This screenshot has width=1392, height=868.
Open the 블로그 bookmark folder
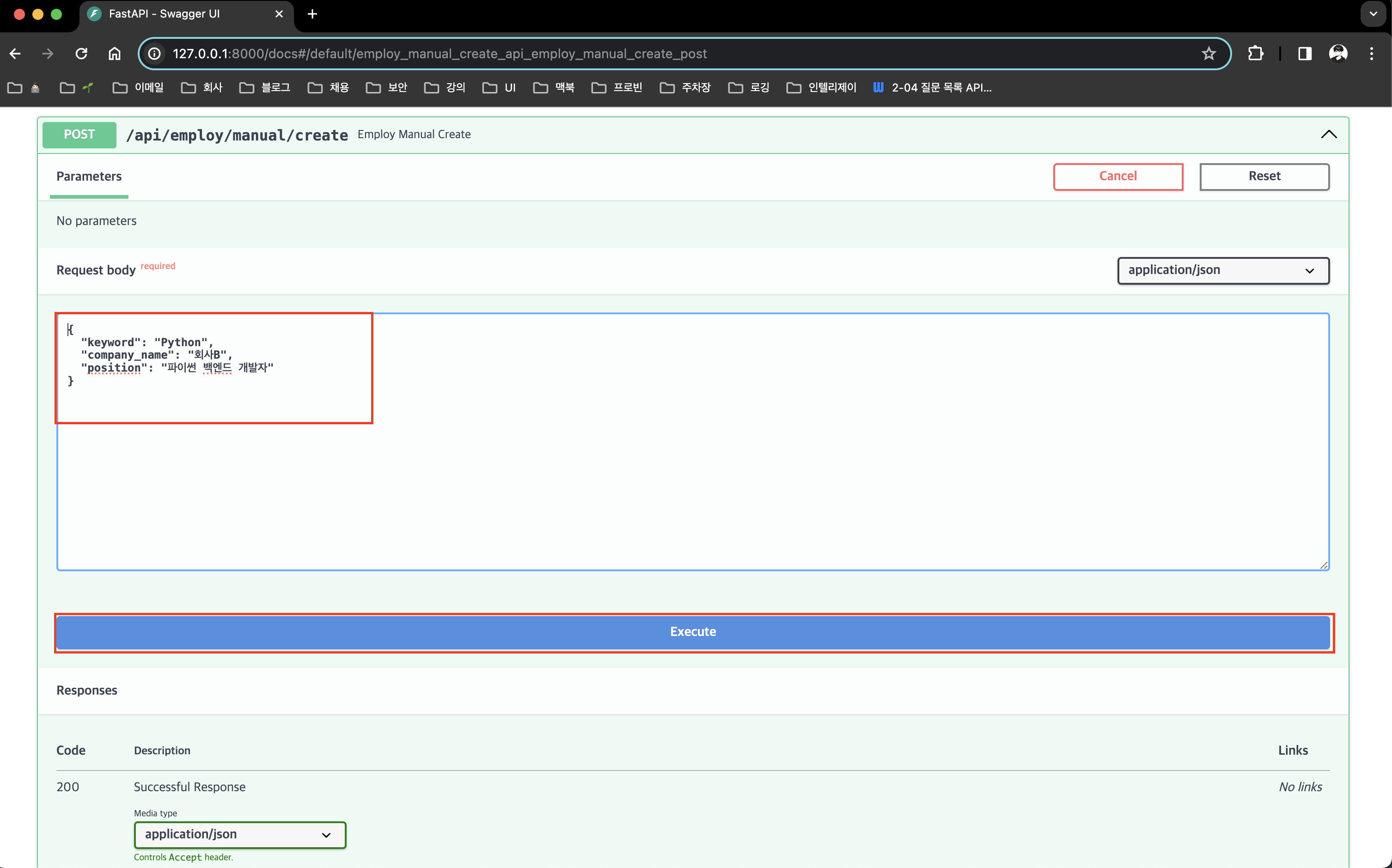(265, 87)
